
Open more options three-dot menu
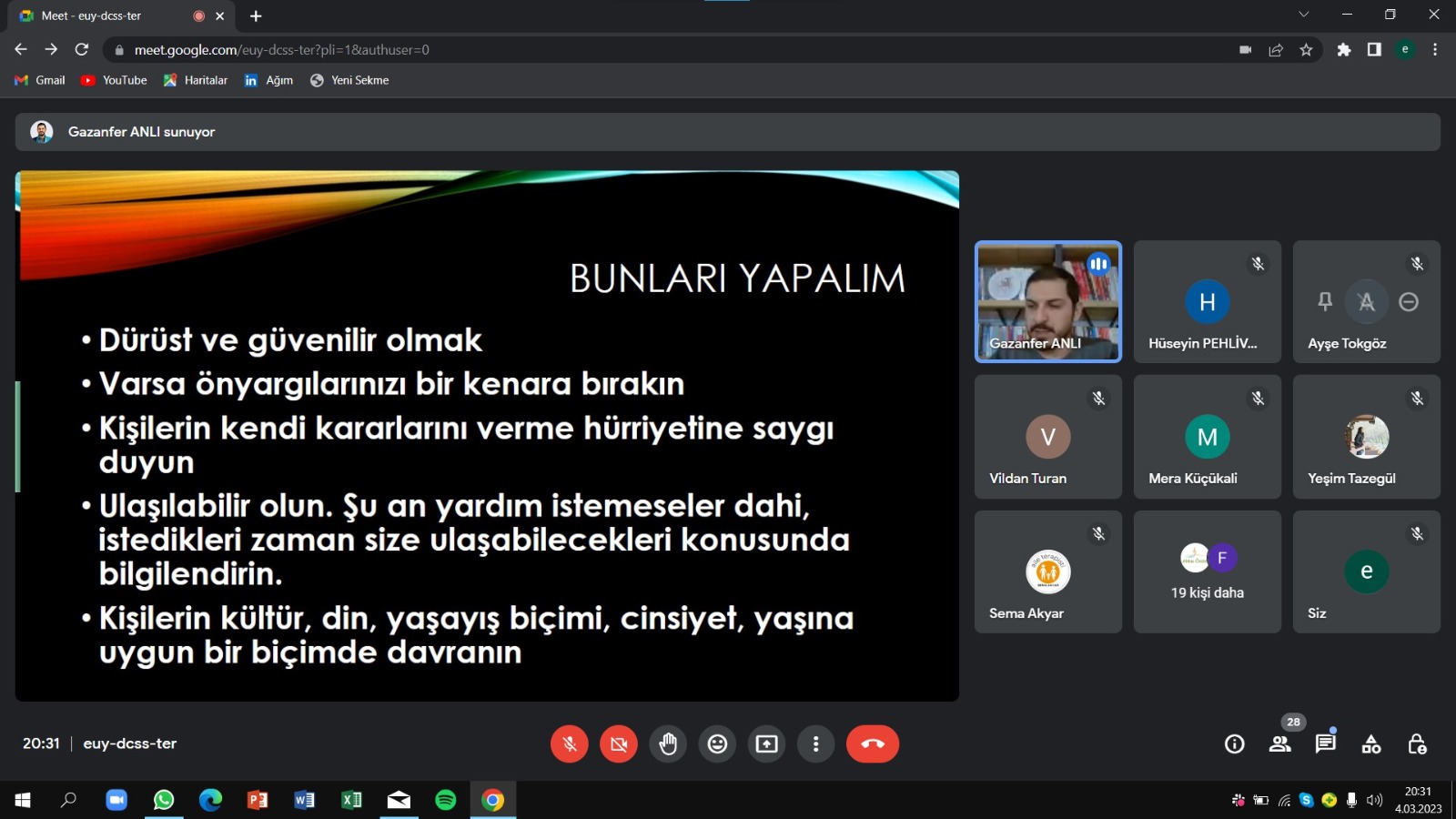(815, 744)
